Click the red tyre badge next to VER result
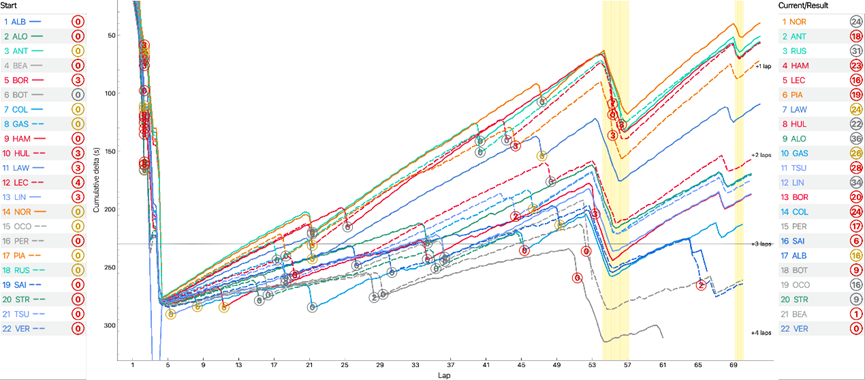865x380 pixels. click(856, 329)
